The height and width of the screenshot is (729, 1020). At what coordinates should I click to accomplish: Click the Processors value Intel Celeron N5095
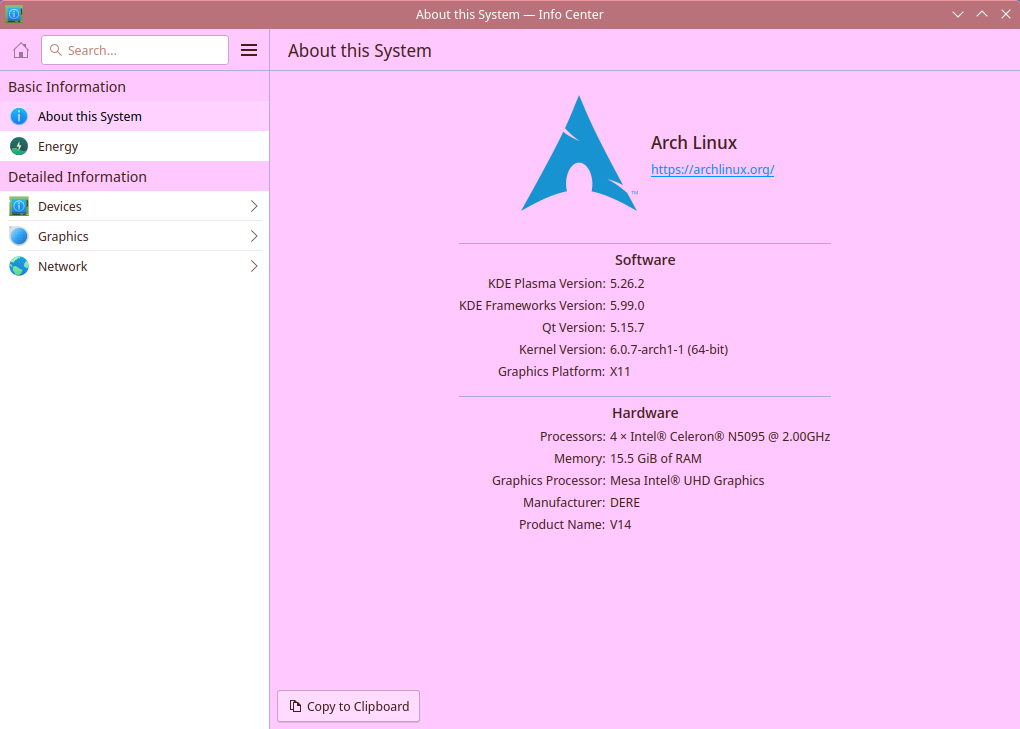coord(719,436)
